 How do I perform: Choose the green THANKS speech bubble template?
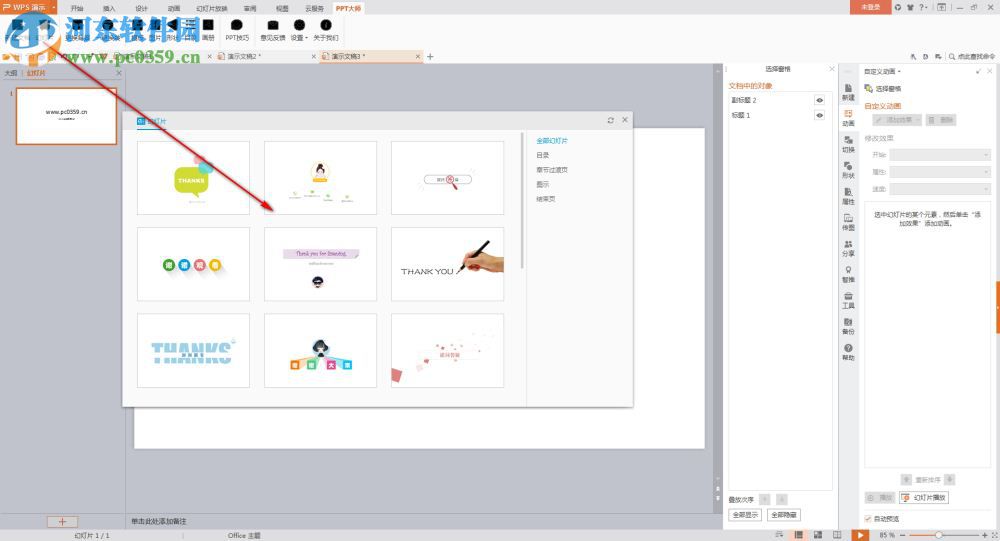point(193,178)
